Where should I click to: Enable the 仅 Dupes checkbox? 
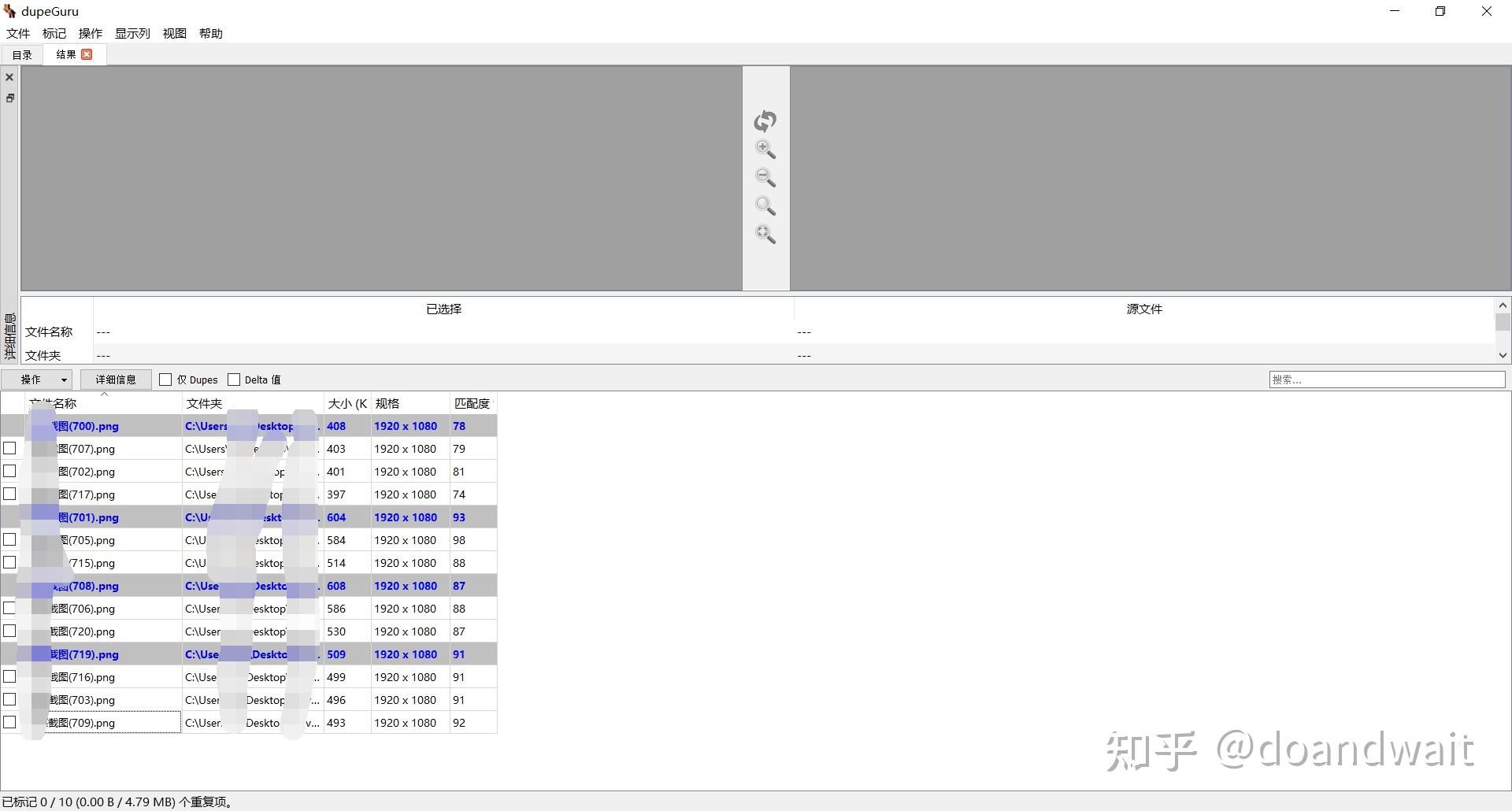click(x=165, y=380)
